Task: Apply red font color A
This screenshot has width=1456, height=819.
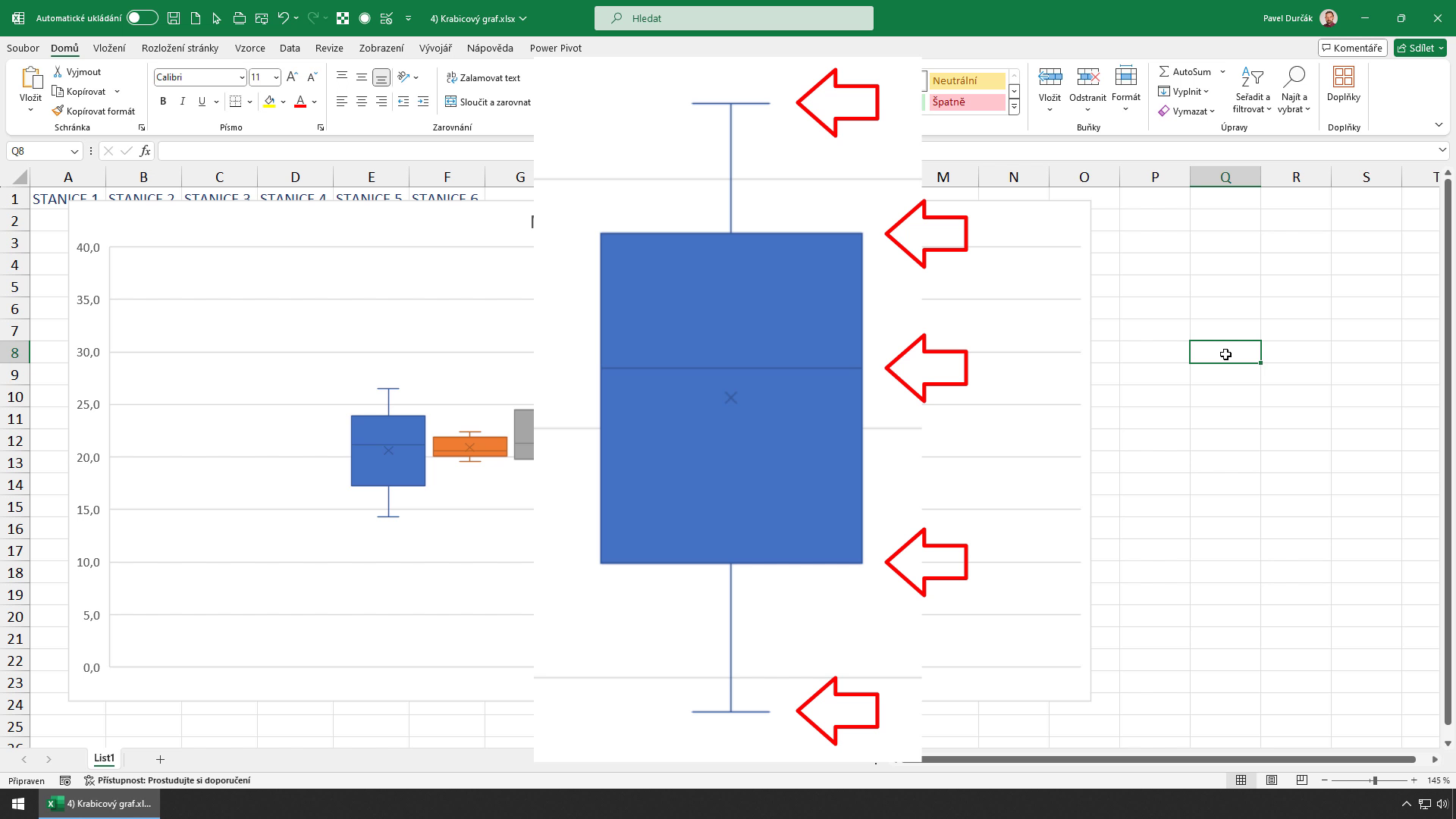Action: pos(300,102)
